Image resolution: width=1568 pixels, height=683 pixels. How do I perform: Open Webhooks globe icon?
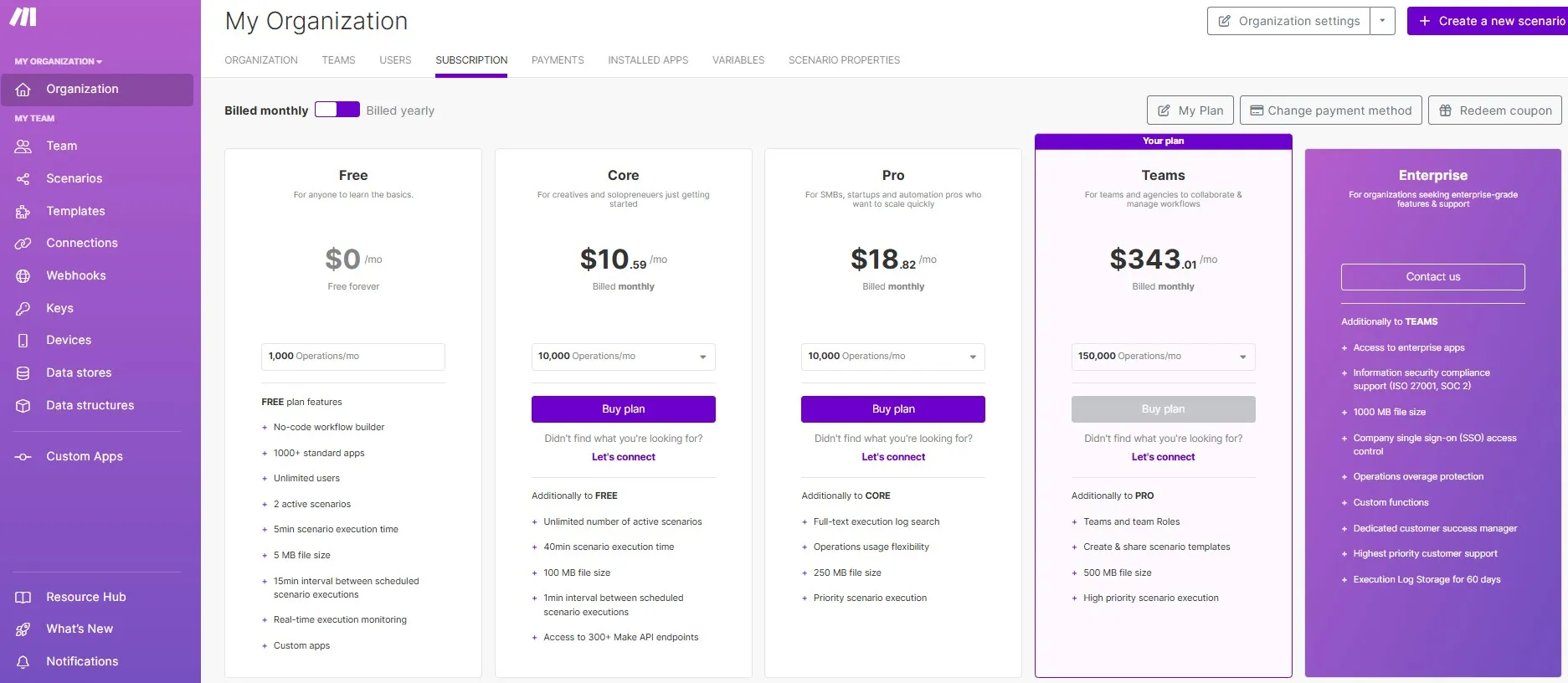[x=23, y=275]
